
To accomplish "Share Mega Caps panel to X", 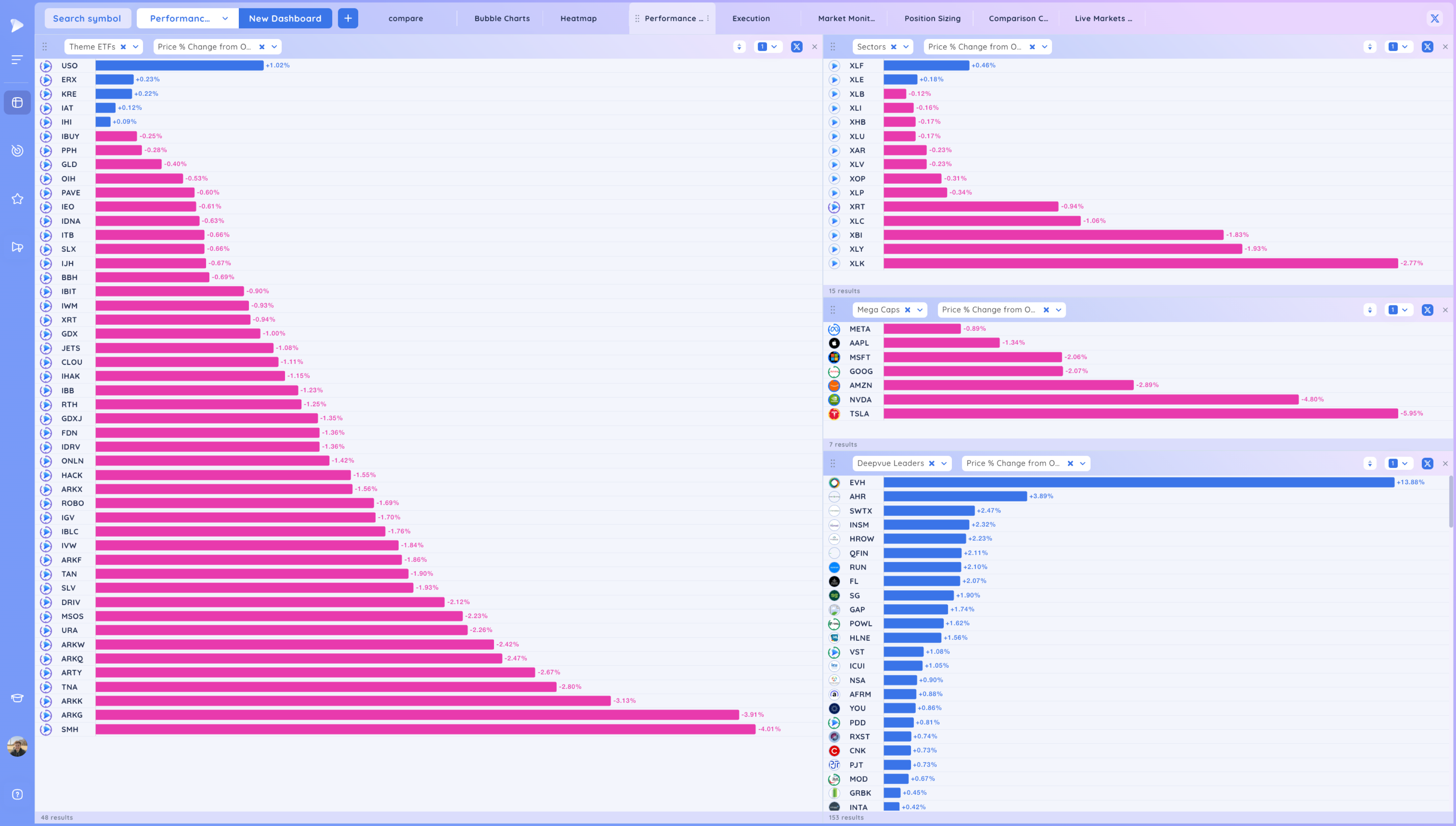I will pyautogui.click(x=1427, y=310).
